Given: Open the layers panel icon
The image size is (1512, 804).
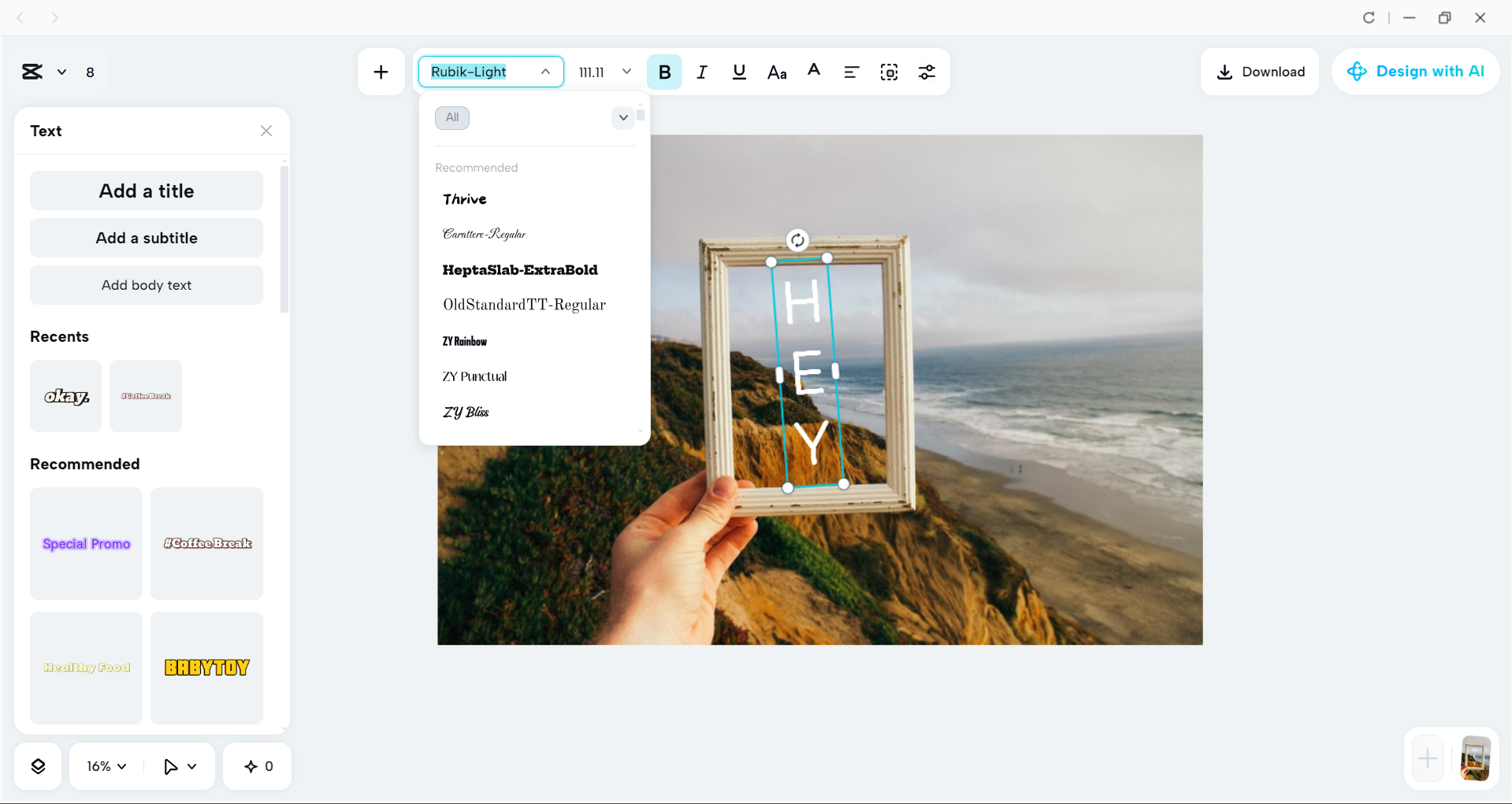Looking at the screenshot, I should coord(37,765).
